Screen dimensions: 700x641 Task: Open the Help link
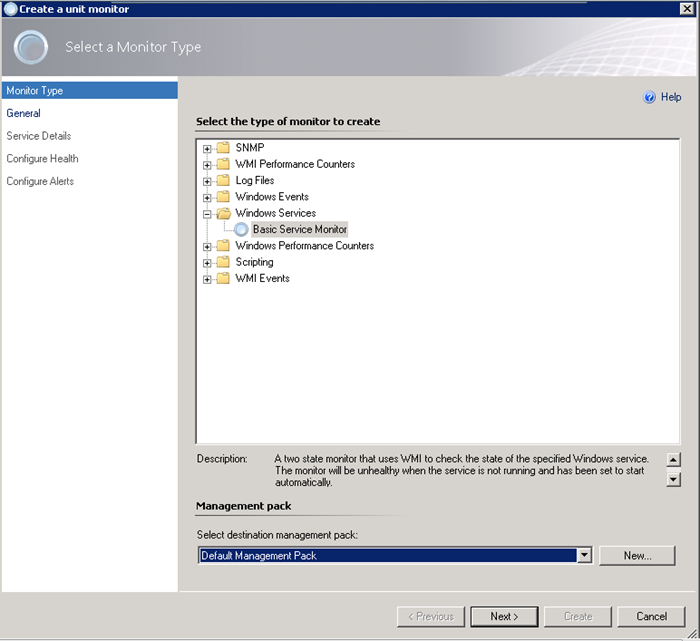tap(671, 97)
